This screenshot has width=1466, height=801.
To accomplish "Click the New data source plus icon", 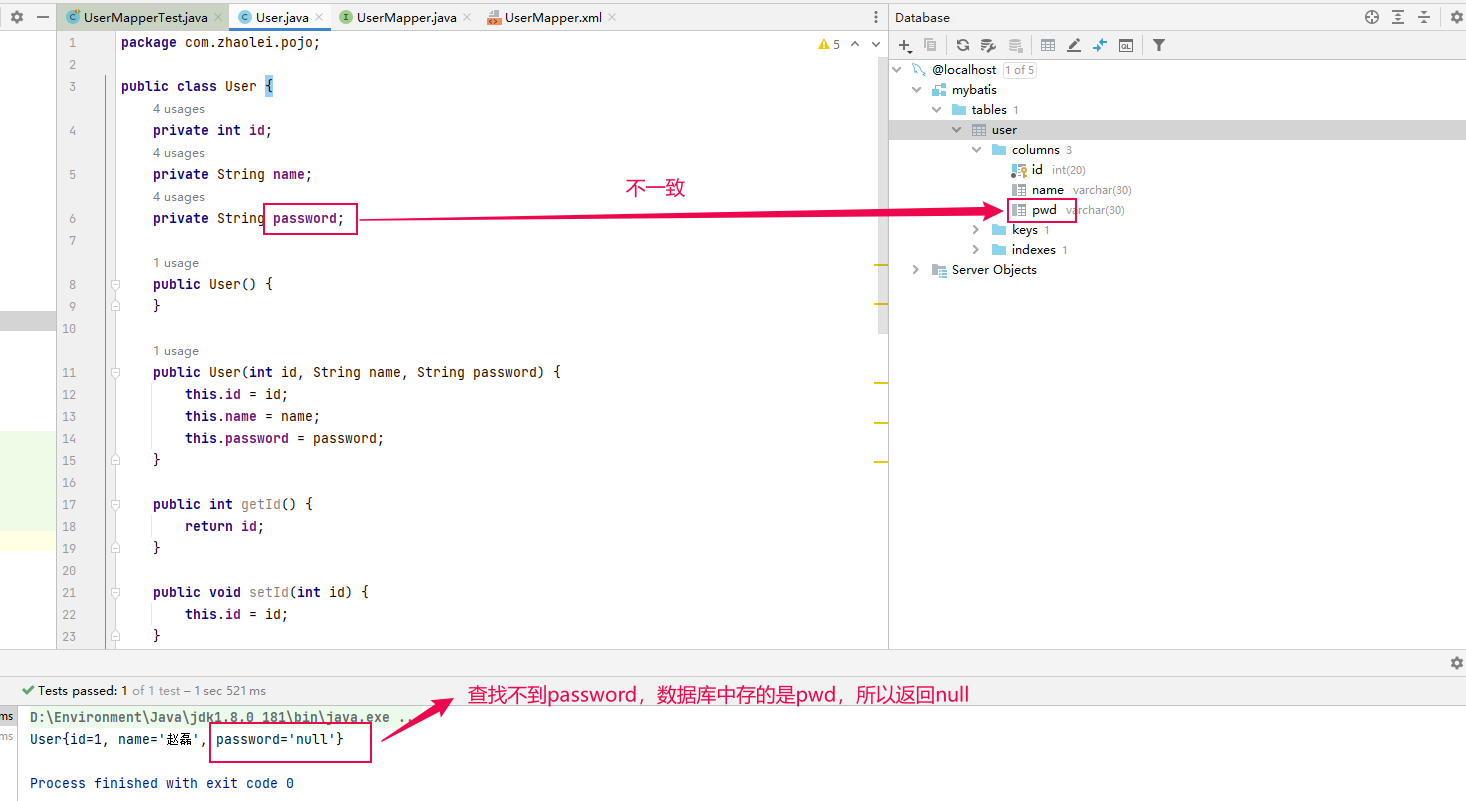I will point(905,45).
